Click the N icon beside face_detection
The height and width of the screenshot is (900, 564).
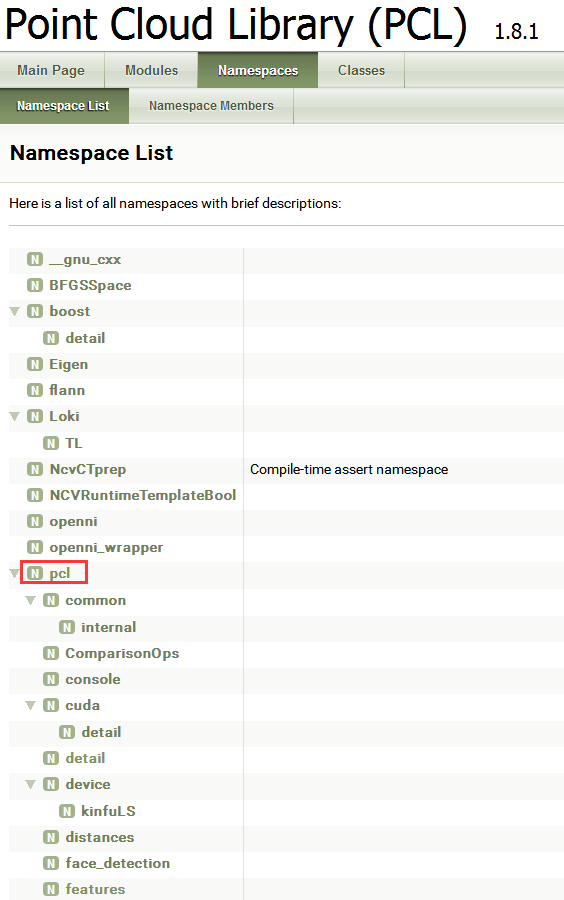(x=51, y=863)
